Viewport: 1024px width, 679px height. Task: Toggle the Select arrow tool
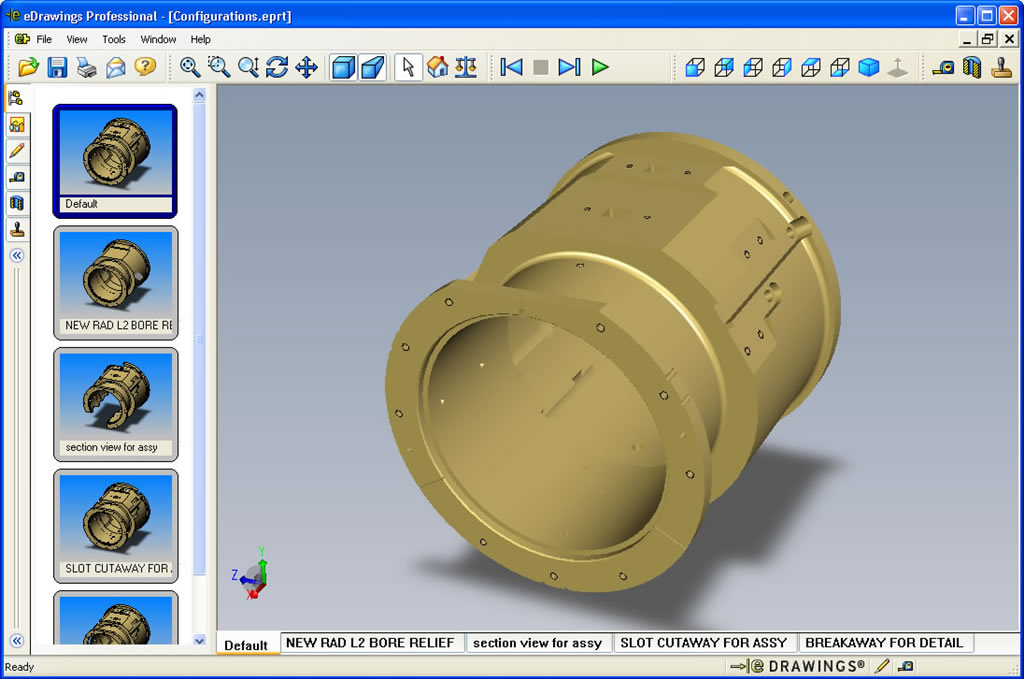(408, 67)
